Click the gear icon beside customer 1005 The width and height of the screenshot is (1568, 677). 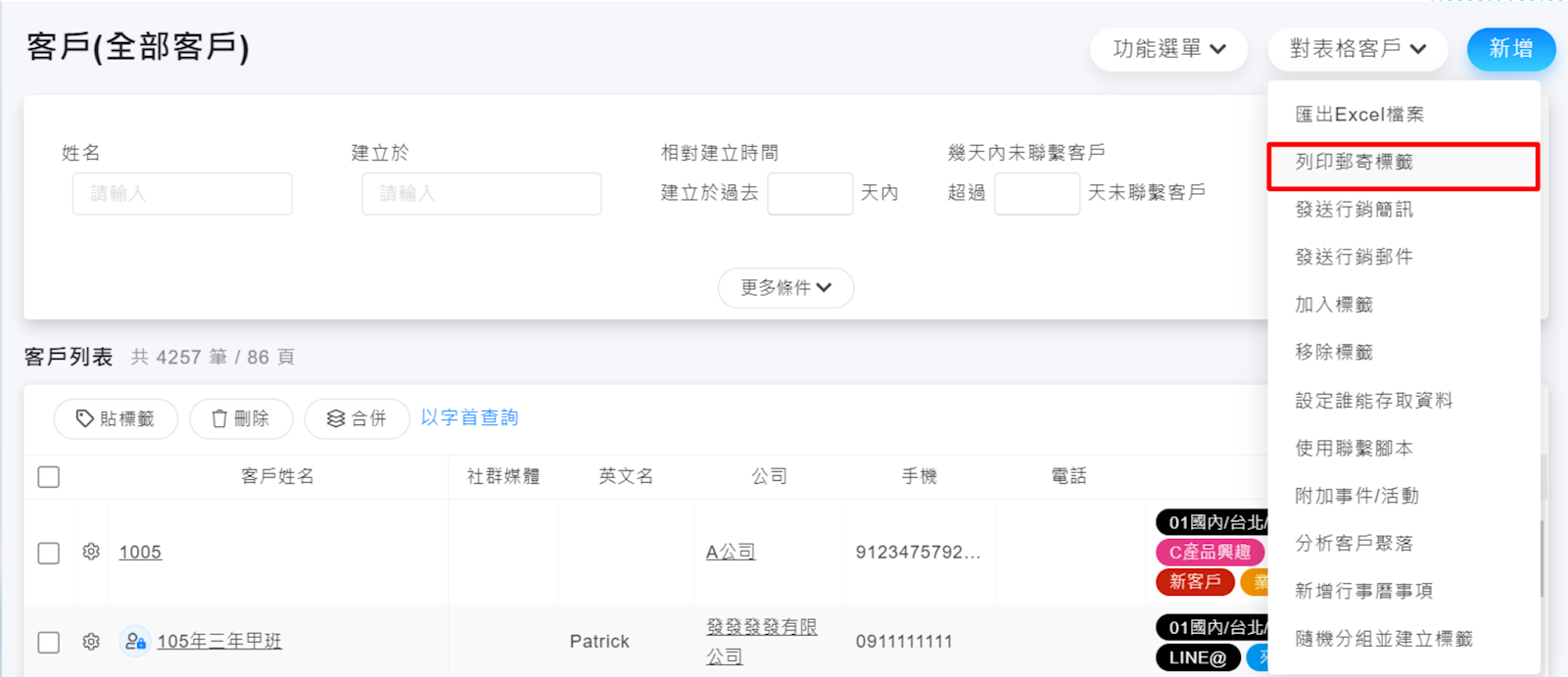91,552
